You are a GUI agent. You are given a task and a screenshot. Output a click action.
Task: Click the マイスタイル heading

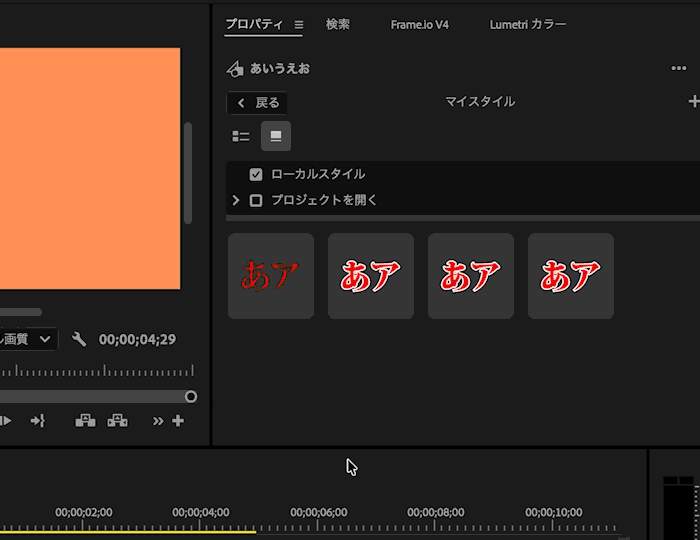(x=480, y=102)
